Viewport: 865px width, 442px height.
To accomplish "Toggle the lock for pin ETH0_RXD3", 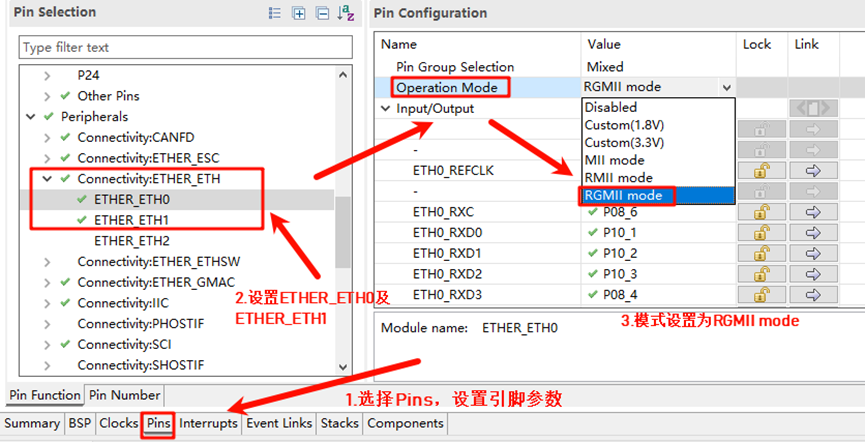I will tap(761, 295).
